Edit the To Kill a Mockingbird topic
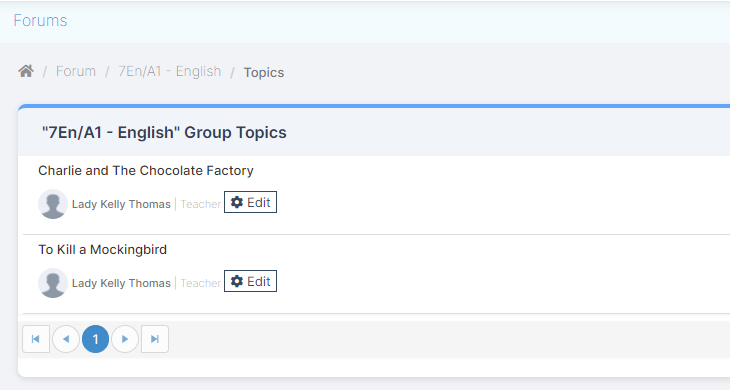730x390 pixels. point(250,281)
